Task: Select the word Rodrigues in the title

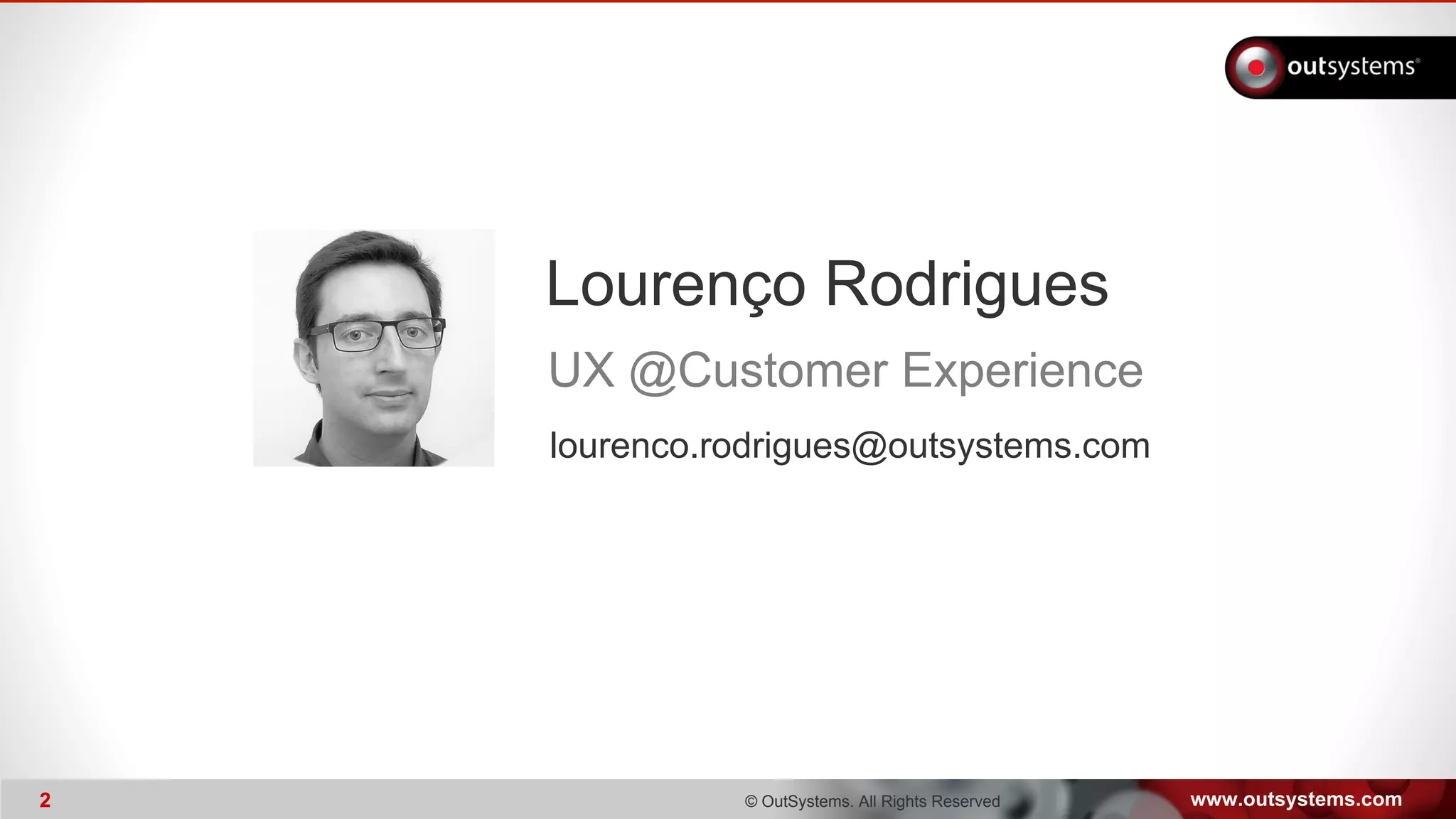Action: (966, 284)
